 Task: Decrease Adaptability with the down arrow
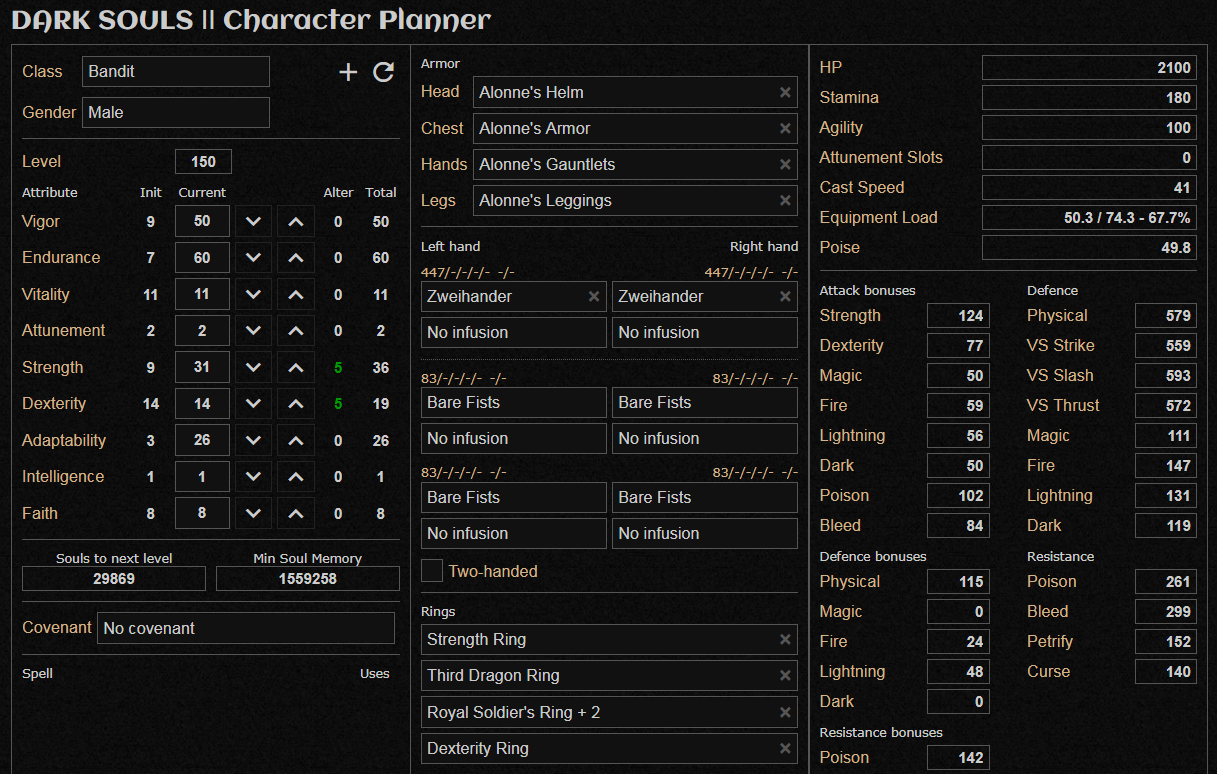coord(254,441)
